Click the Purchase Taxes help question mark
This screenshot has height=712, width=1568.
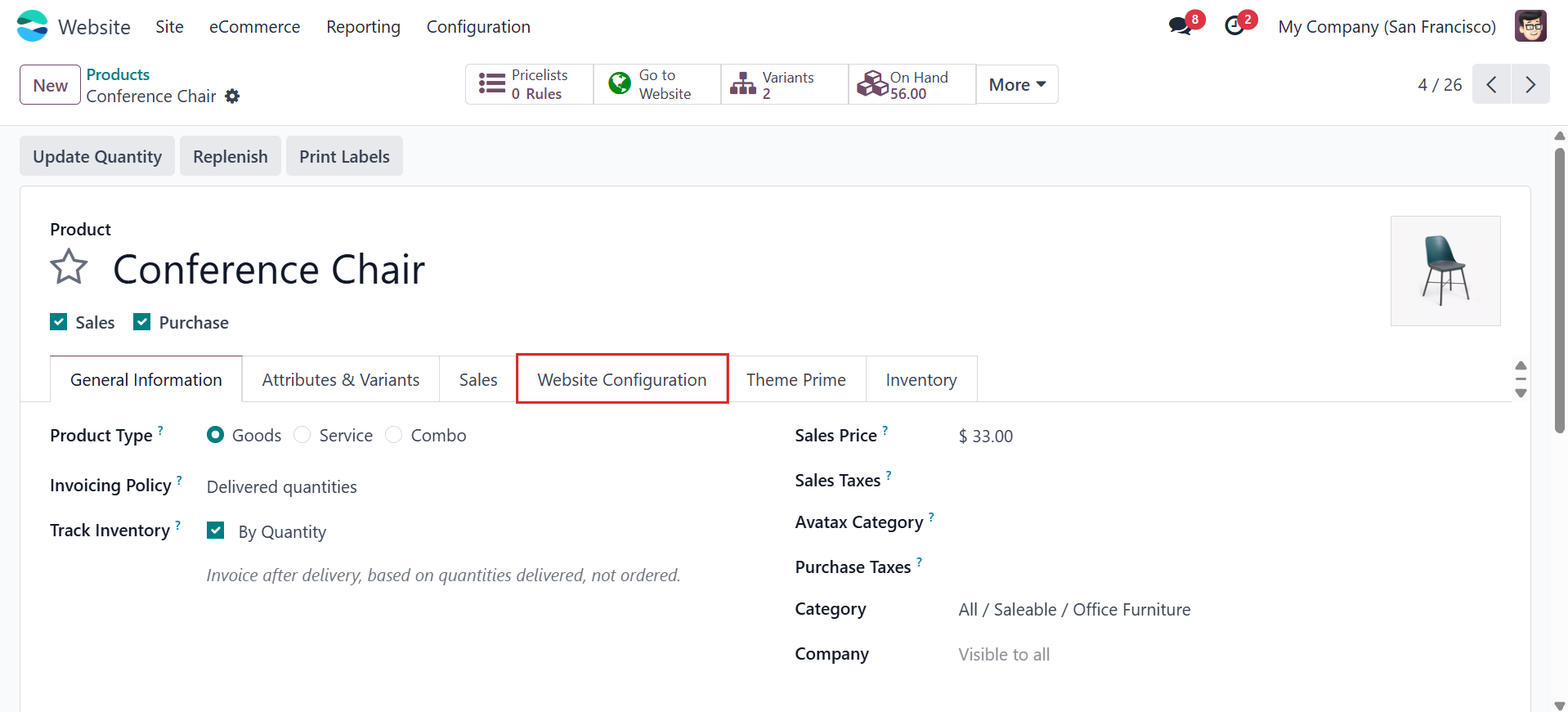919,562
